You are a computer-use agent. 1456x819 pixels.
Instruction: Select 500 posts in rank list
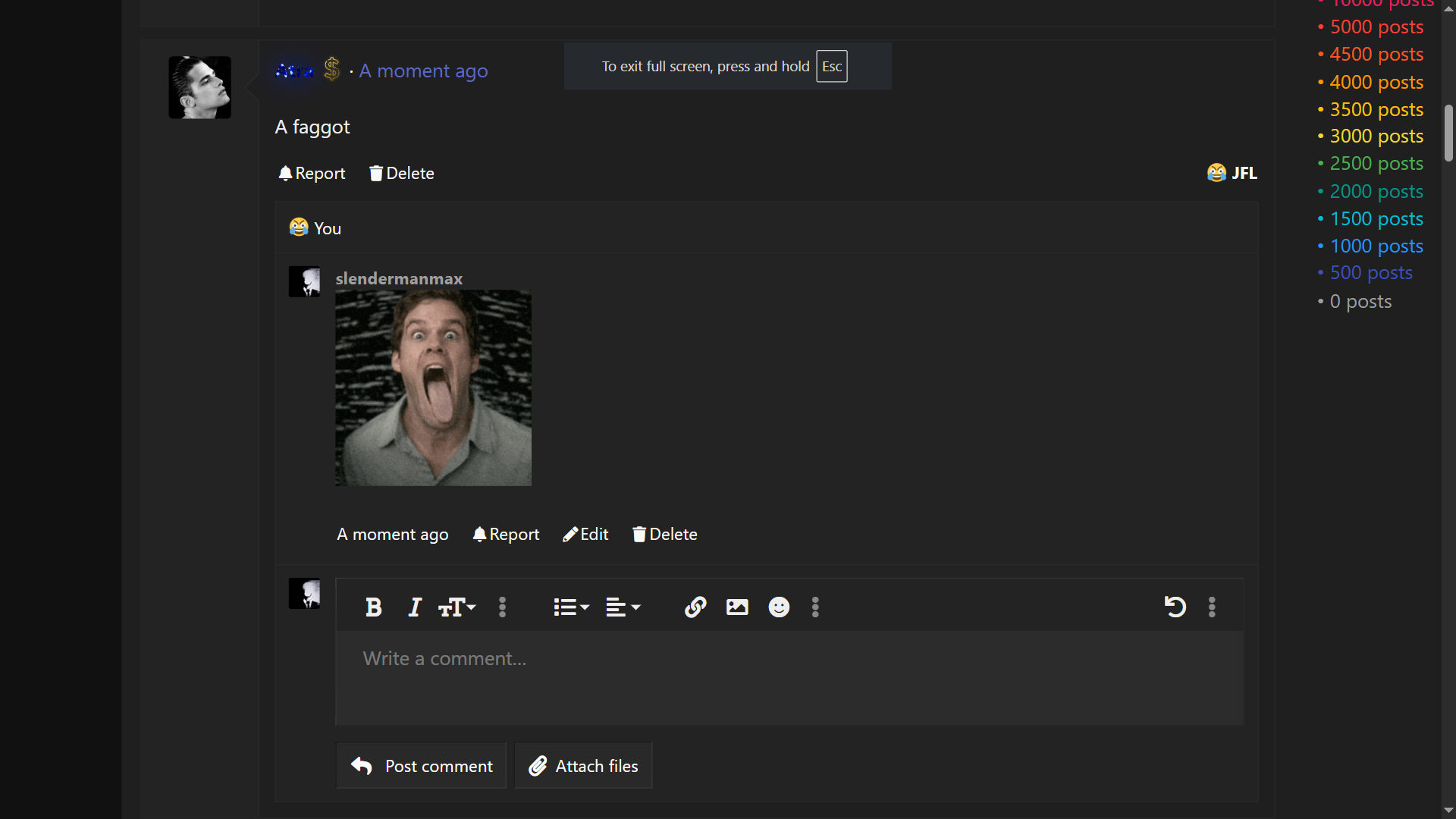click(x=1371, y=273)
